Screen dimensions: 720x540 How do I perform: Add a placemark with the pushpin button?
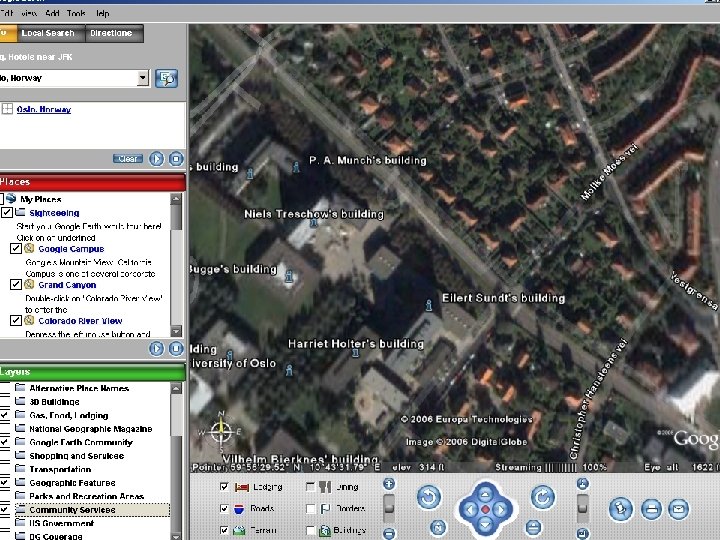click(x=621, y=508)
